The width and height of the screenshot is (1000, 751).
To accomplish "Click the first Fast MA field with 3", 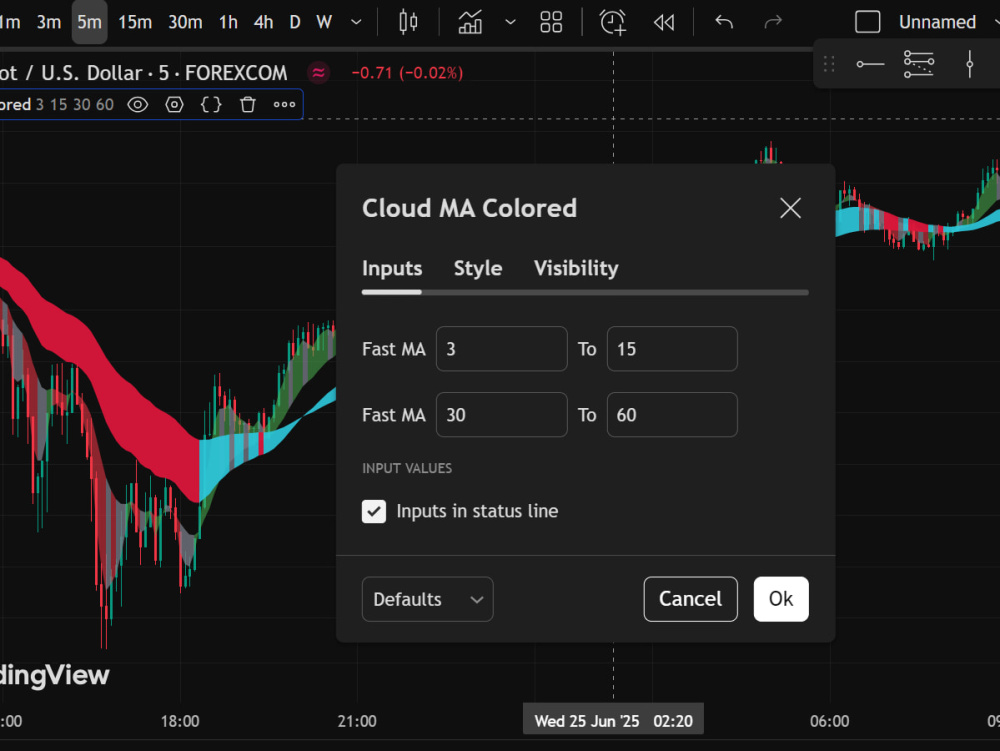I will [x=501, y=349].
